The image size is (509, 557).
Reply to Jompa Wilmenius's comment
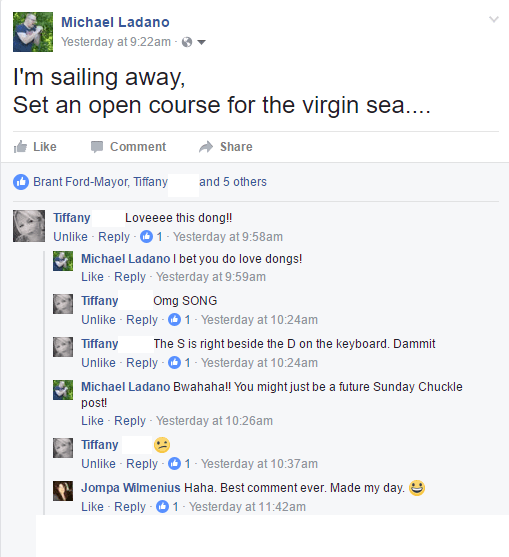pyautogui.click(x=130, y=507)
